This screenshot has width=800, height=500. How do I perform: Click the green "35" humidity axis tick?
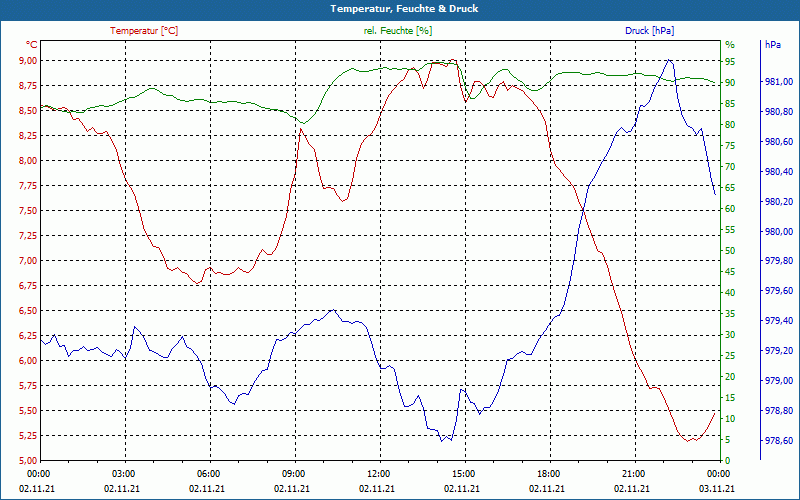(x=730, y=314)
